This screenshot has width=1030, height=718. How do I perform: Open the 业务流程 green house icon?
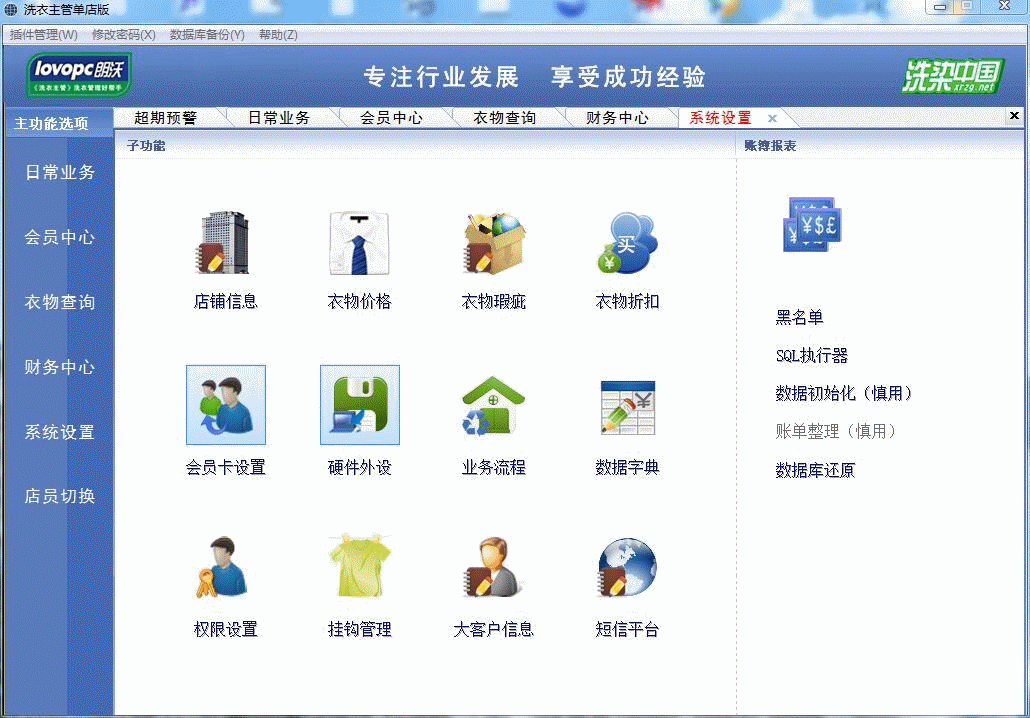(493, 405)
